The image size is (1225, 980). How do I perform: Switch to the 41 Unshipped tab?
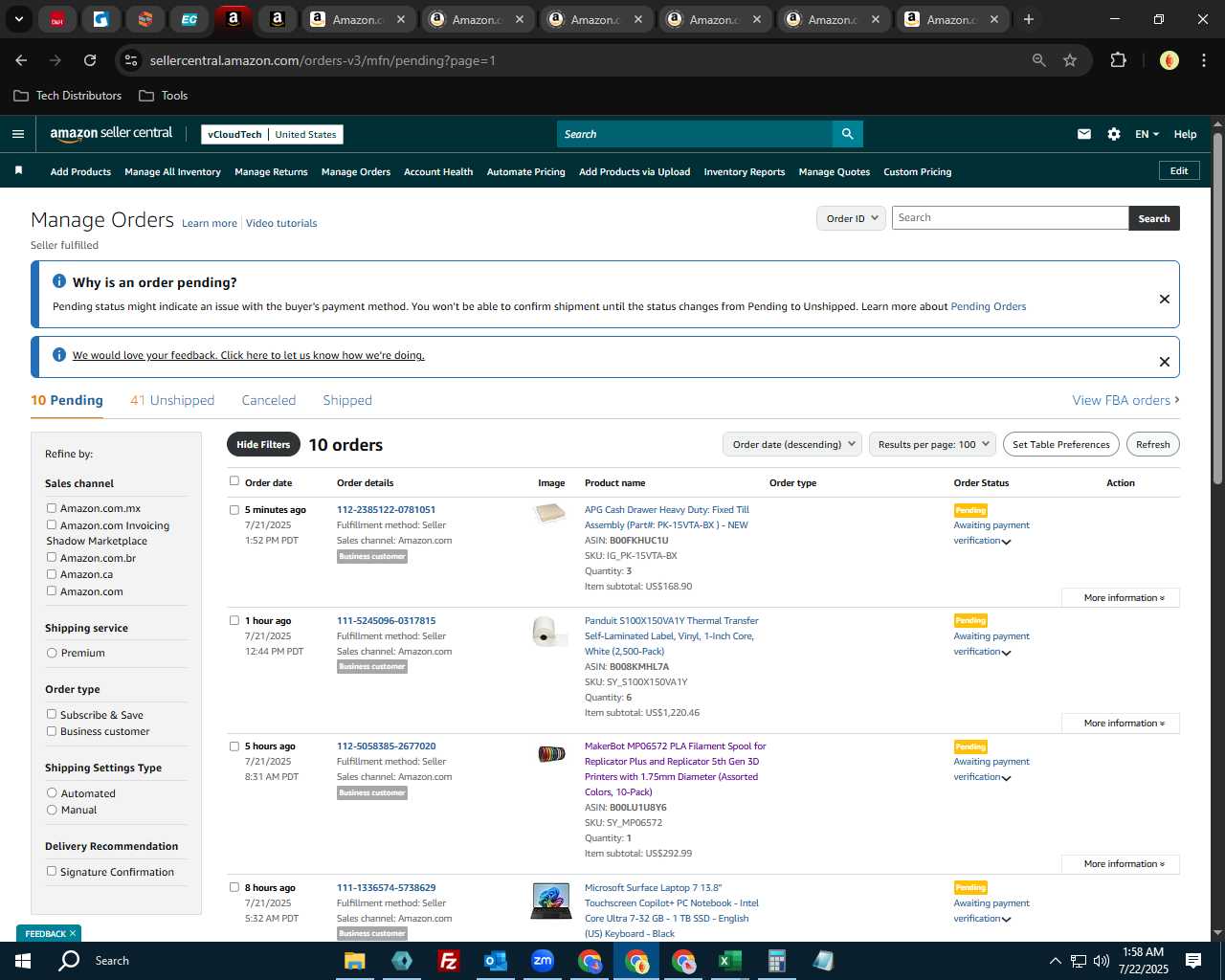tap(172, 400)
